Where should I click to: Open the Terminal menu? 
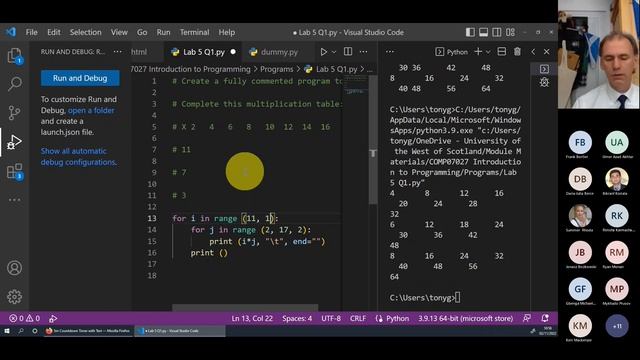195,32
